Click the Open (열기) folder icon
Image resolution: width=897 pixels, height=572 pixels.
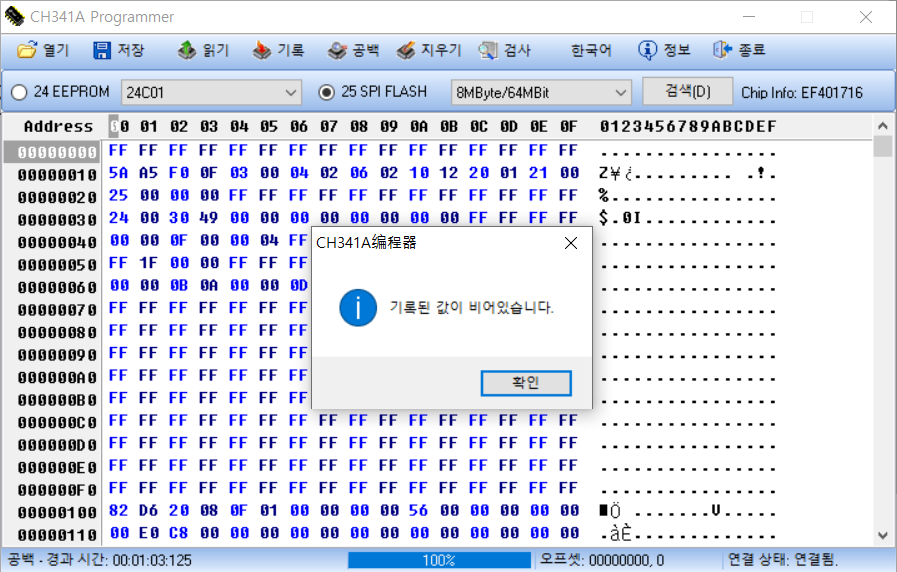tap(26, 50)
